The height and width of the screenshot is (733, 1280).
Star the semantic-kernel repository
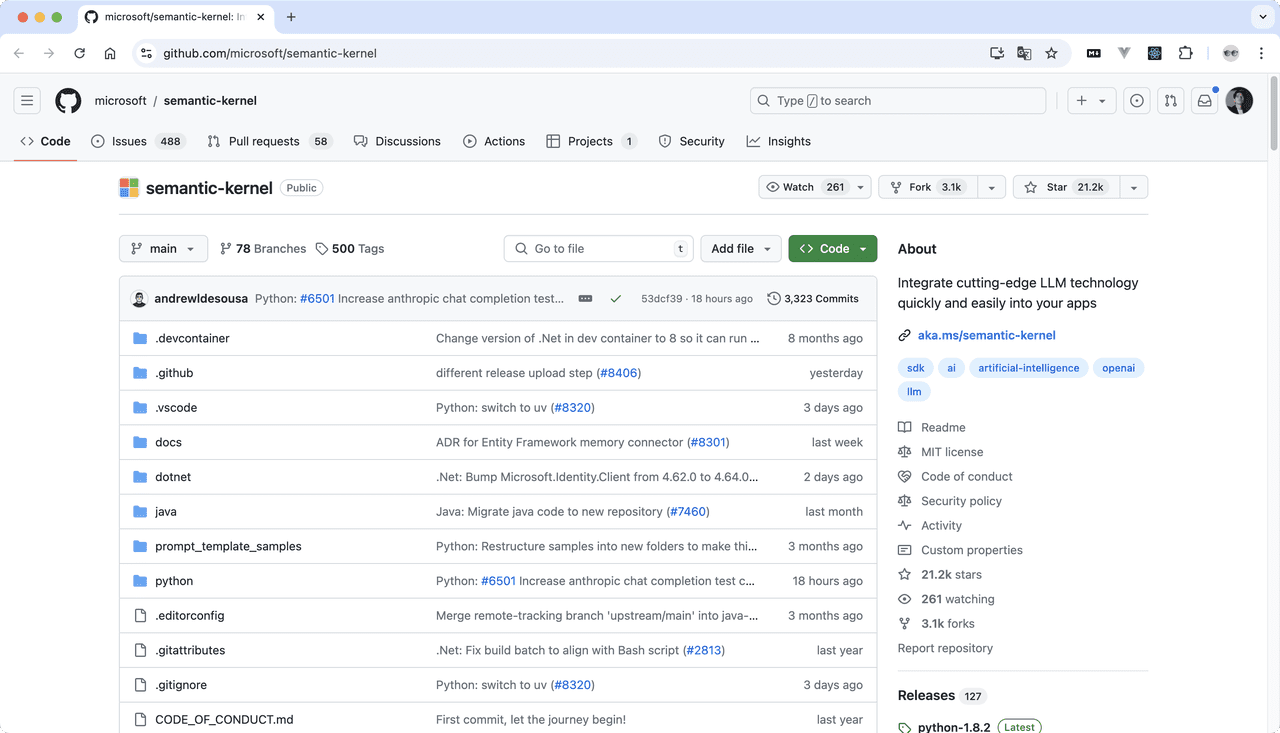[1064, 187]
